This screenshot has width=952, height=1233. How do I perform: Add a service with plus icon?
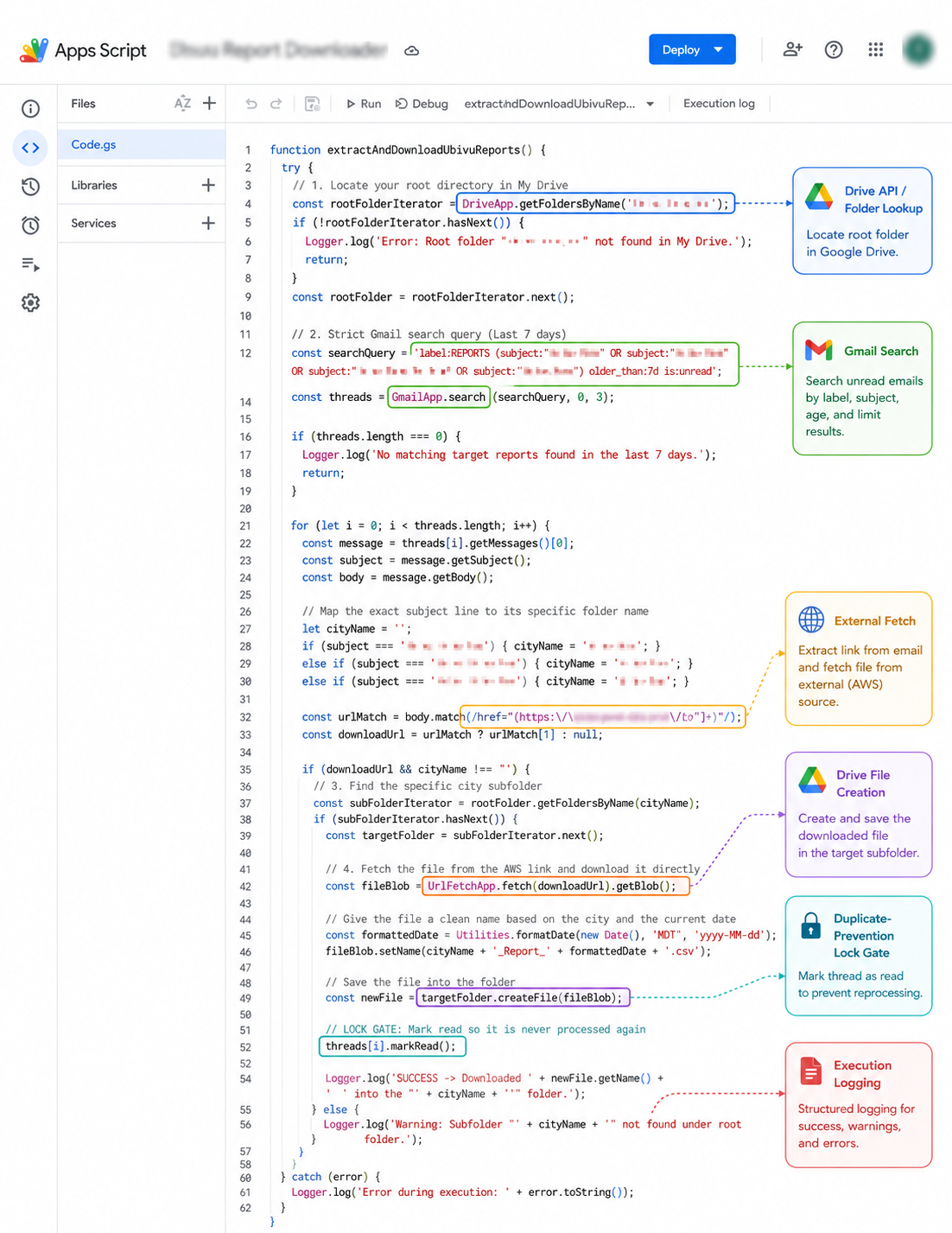[x=208, y=223]
